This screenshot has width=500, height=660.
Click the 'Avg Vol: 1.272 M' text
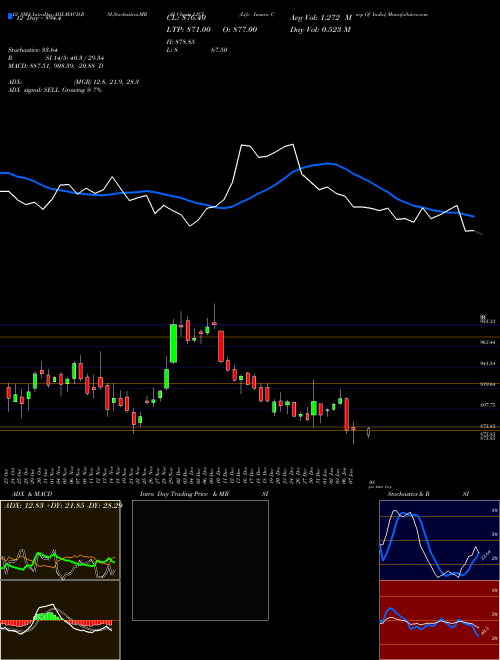point(321,18)
